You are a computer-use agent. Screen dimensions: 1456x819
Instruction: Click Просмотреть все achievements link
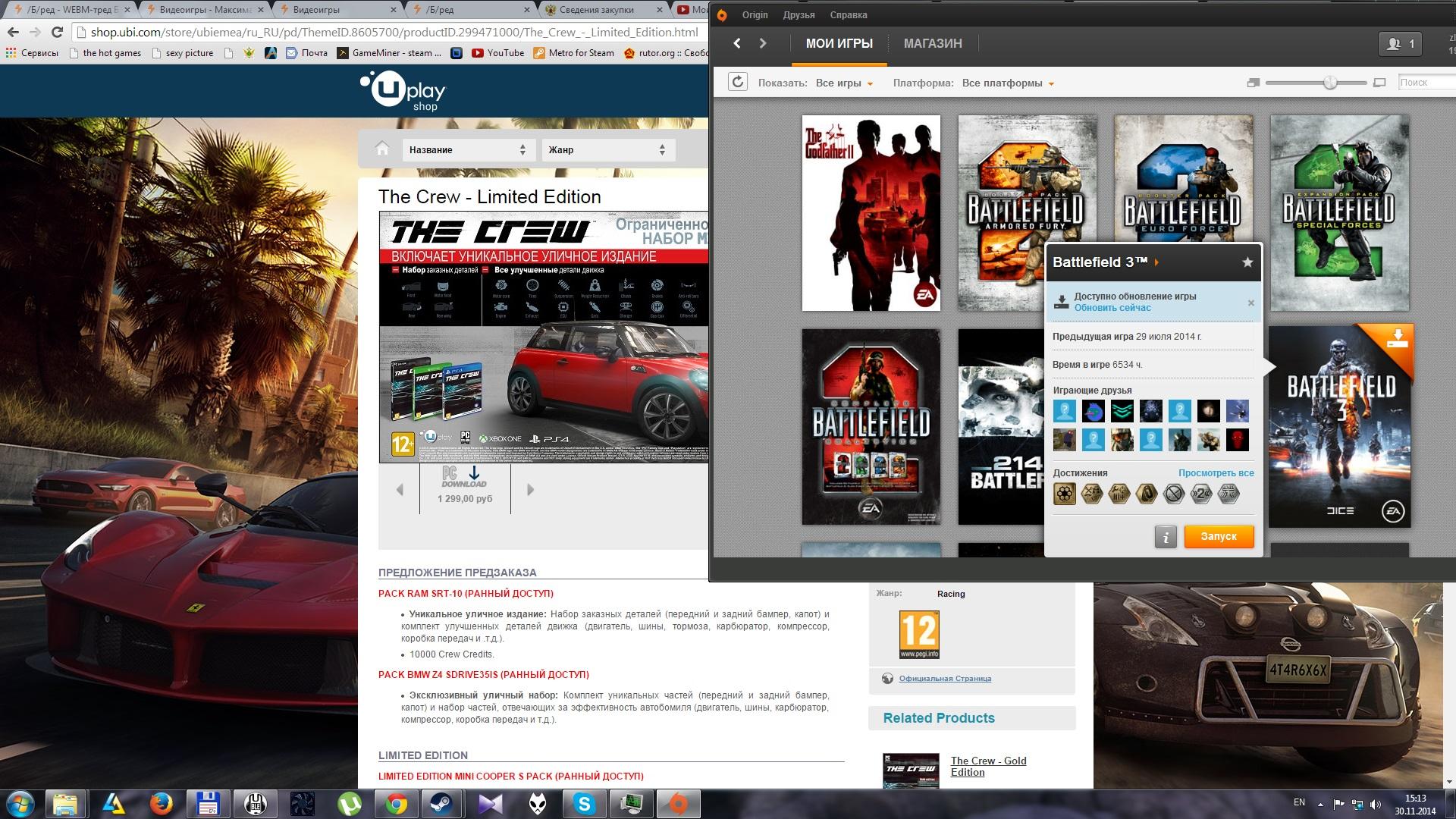(1216, 473)
